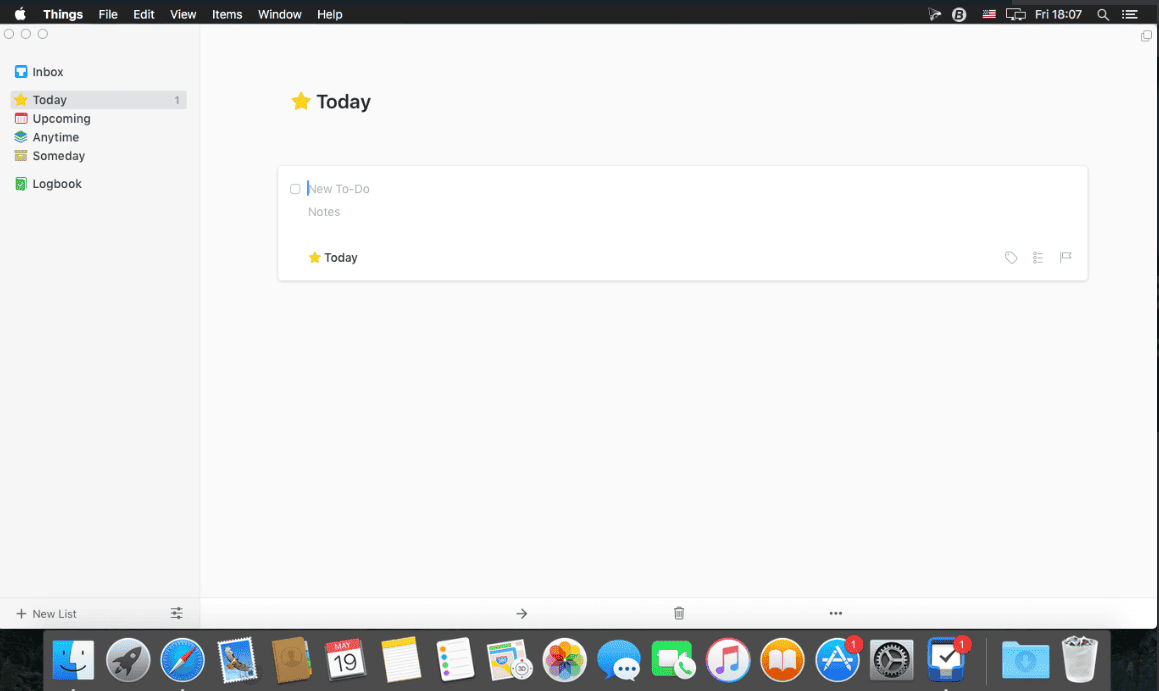
Task: Open the Logbook
Action: [47, 184]
